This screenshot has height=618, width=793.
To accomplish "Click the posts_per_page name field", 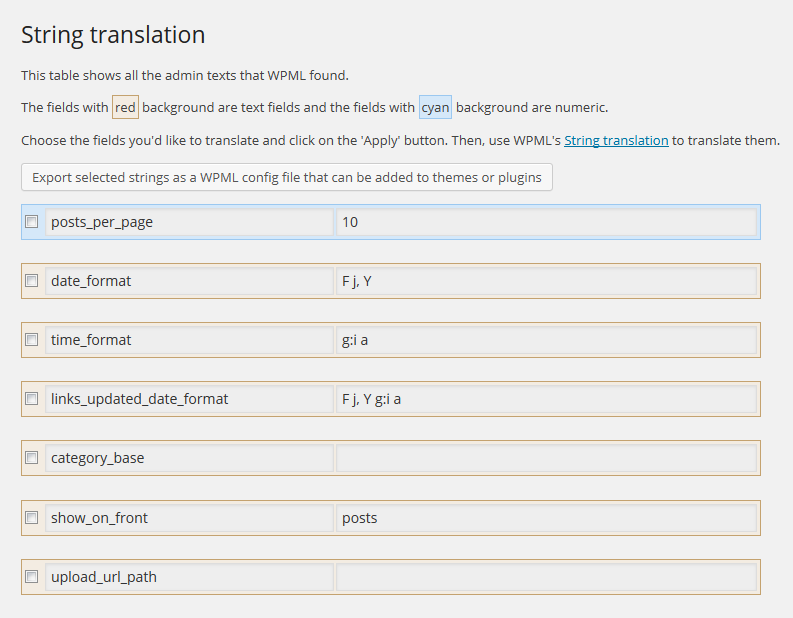I will (189, 222).
